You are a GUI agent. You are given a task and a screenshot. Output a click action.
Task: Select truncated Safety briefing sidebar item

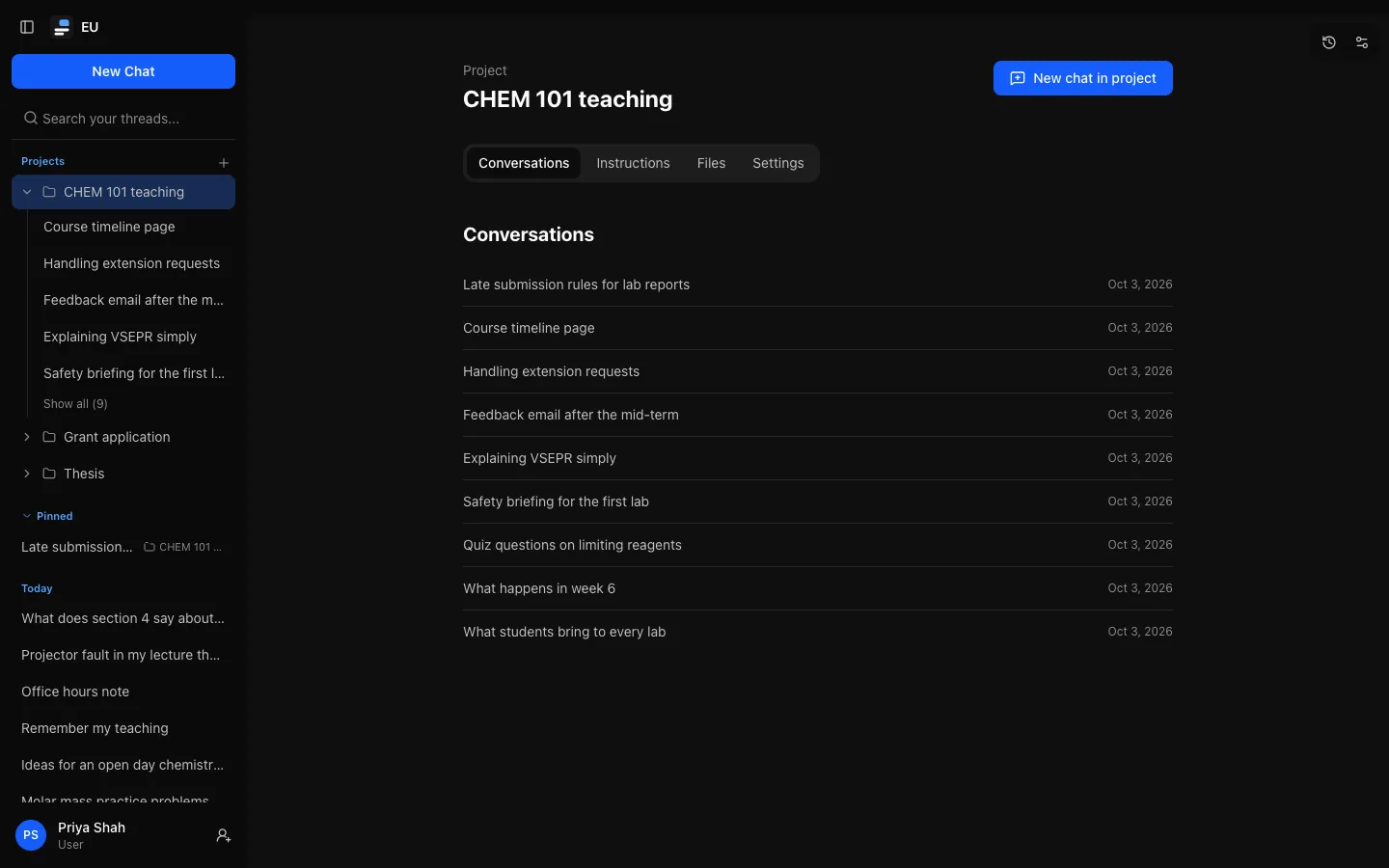(x=134, y=373)
